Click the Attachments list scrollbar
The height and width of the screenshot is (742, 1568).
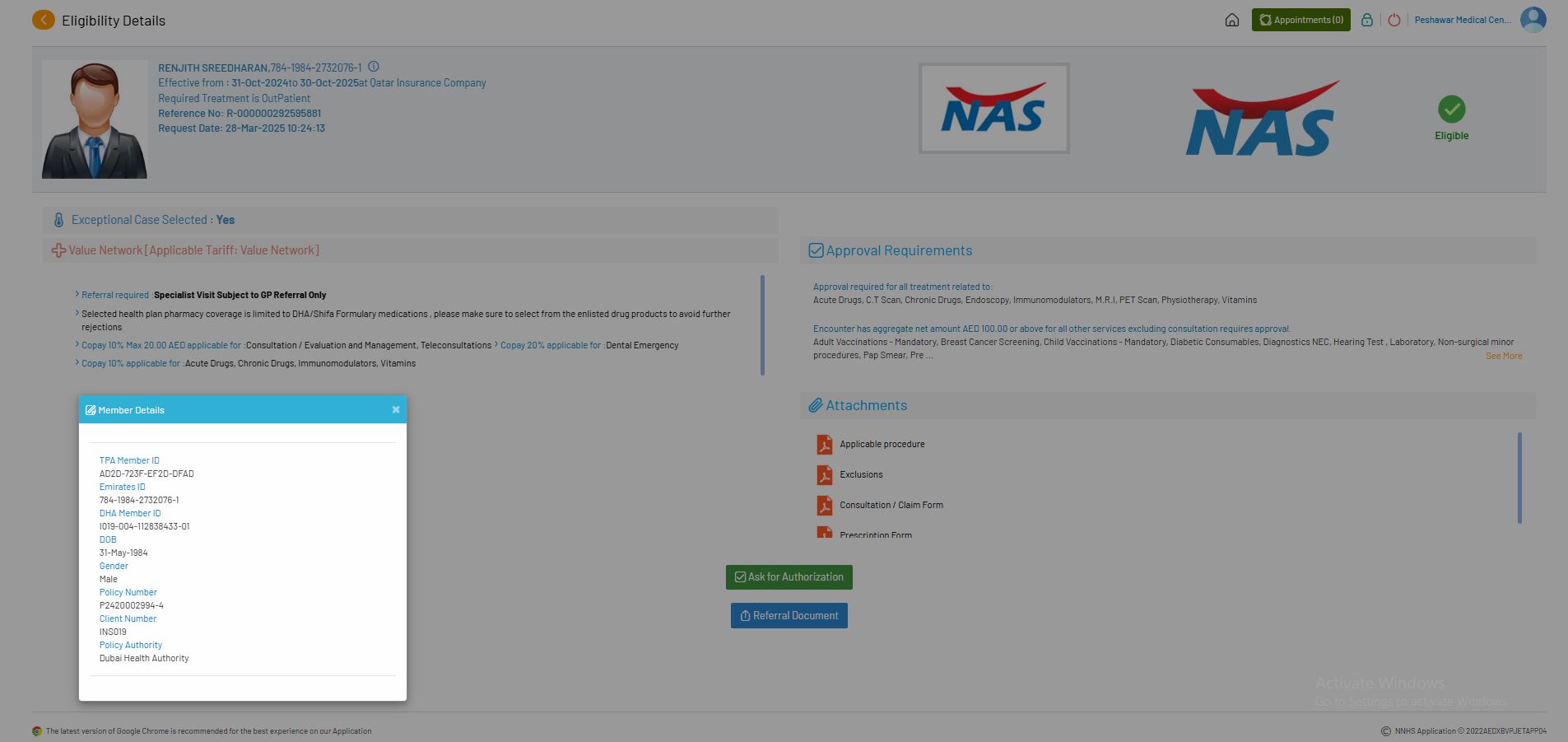[x=1519, y=478]
